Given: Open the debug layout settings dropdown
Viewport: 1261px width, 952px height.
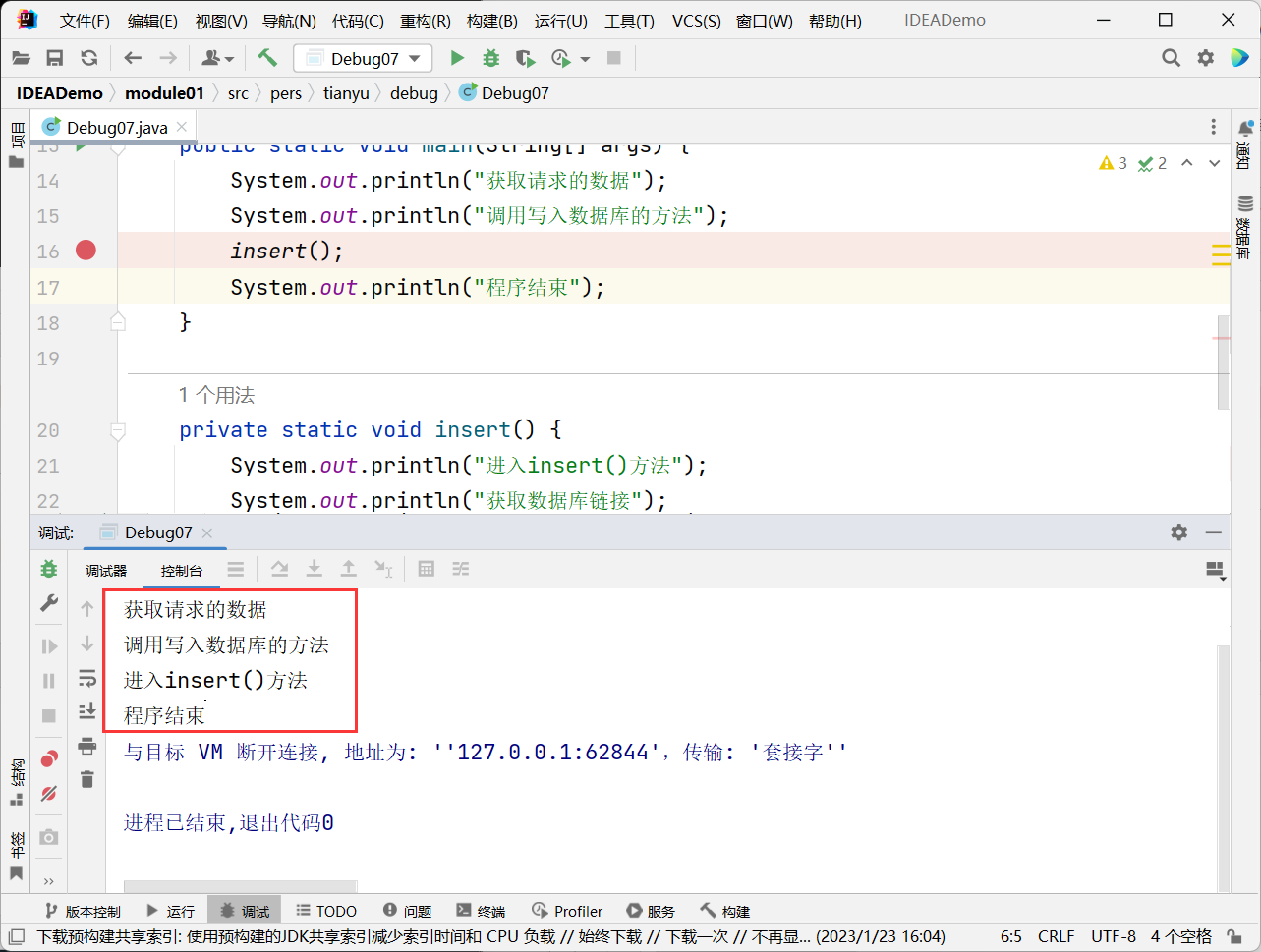Looking at the screenshot, I should [1216, 570].
